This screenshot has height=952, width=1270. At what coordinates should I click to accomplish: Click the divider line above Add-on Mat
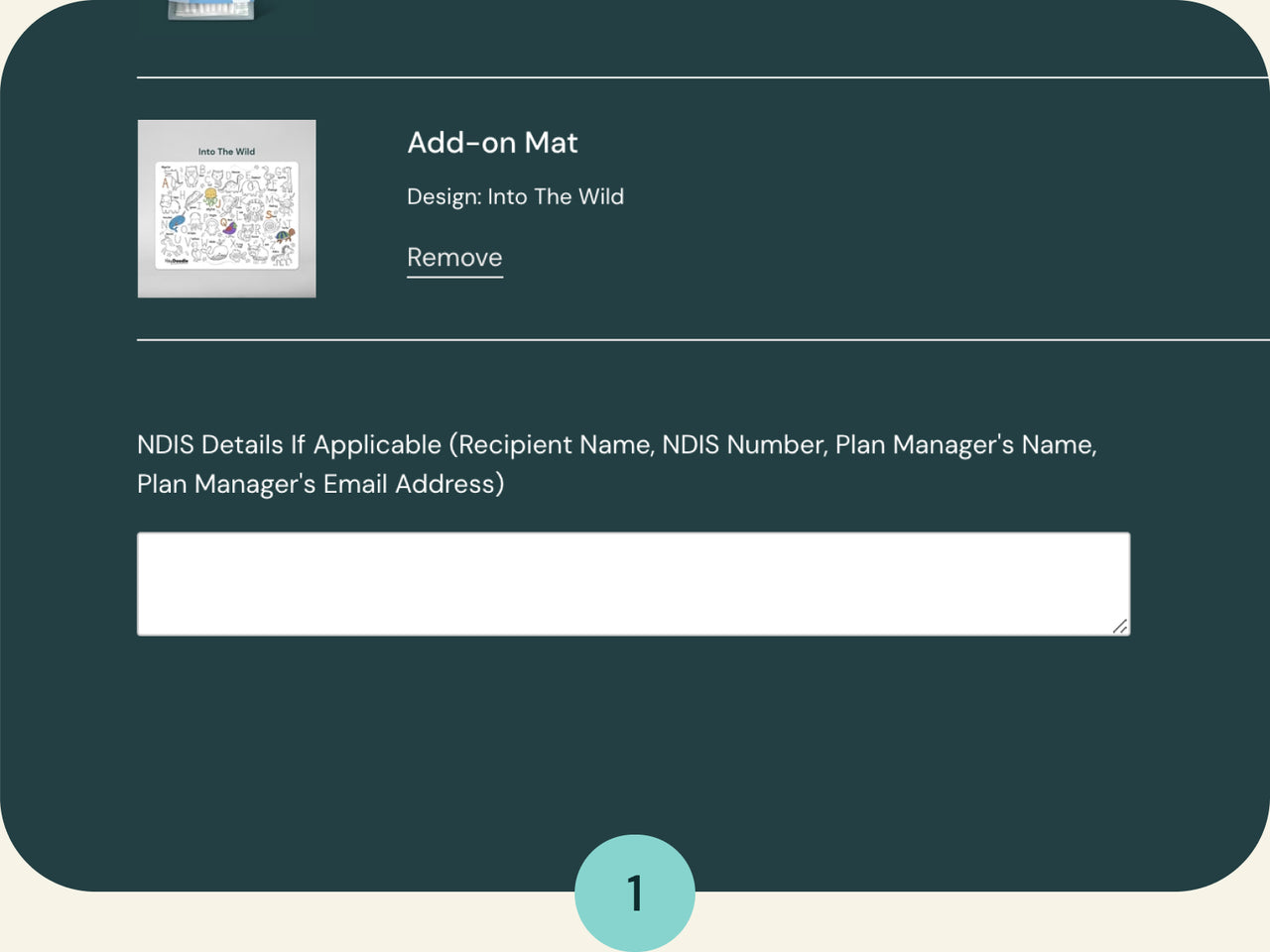pos(635,74)
